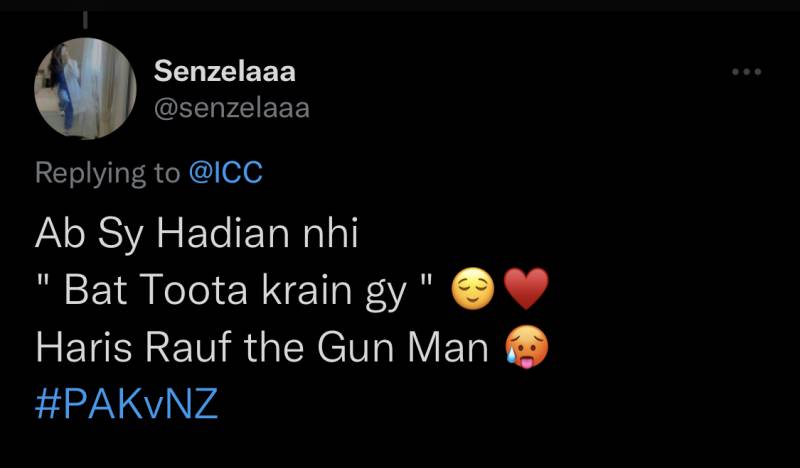The height and width of the screenshot is (468, 800).
Task: Click the name "Haris Rauf" in tweet
Action: click(129, 348)
